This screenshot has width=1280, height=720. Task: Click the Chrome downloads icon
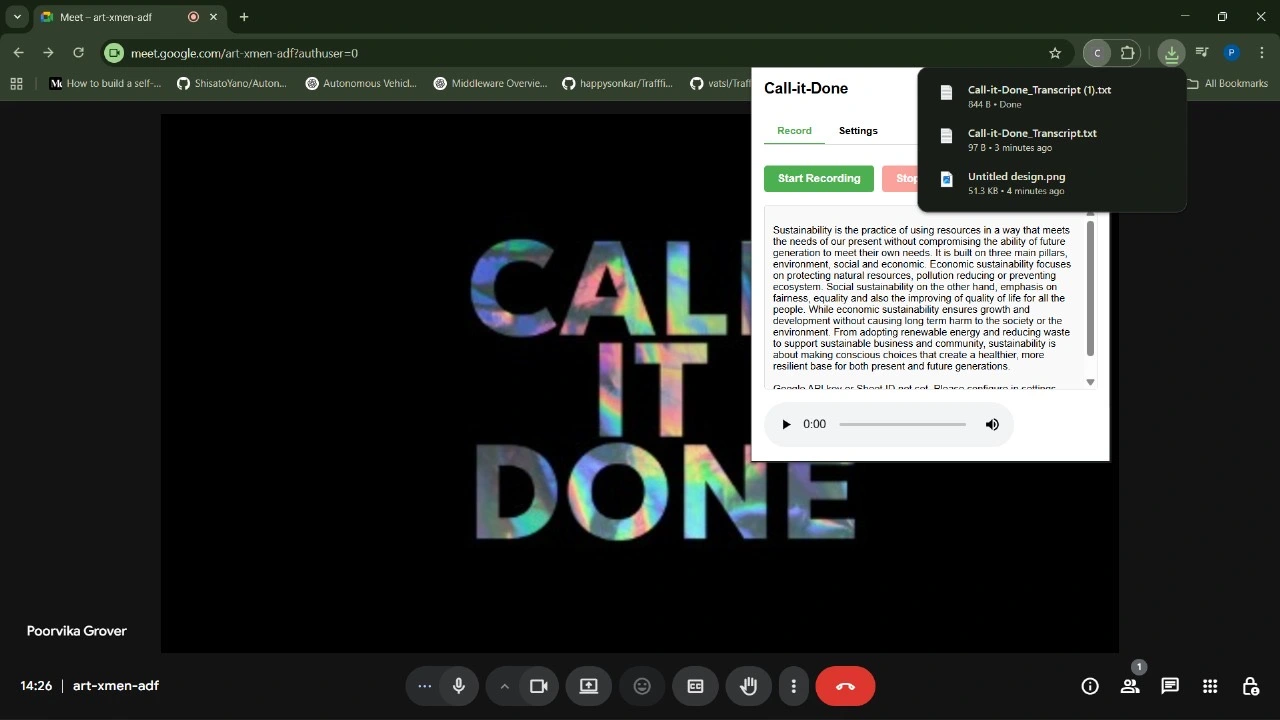[x=1171, y=53]
